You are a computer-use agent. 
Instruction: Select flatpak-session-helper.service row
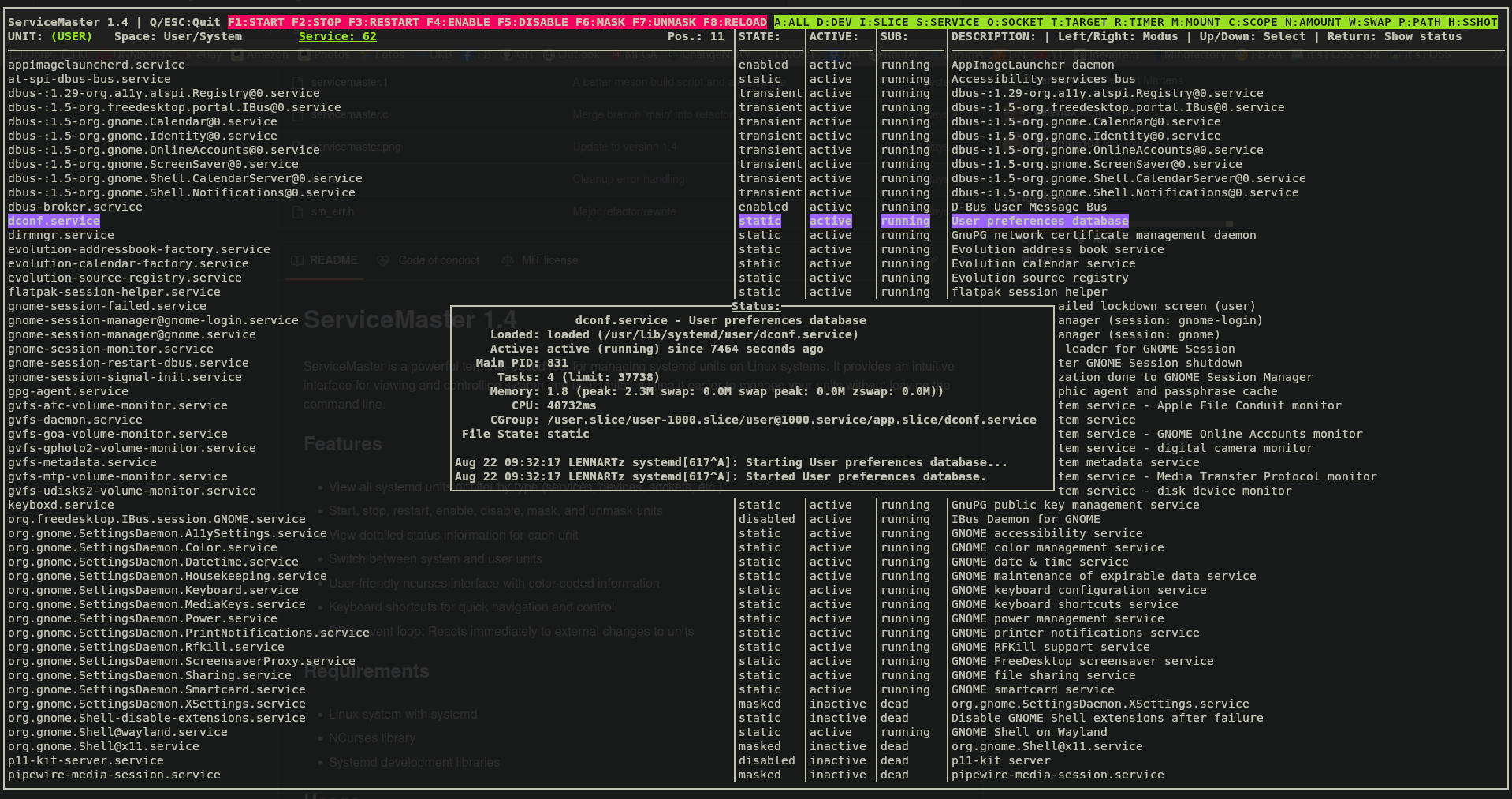click(114, 292)
